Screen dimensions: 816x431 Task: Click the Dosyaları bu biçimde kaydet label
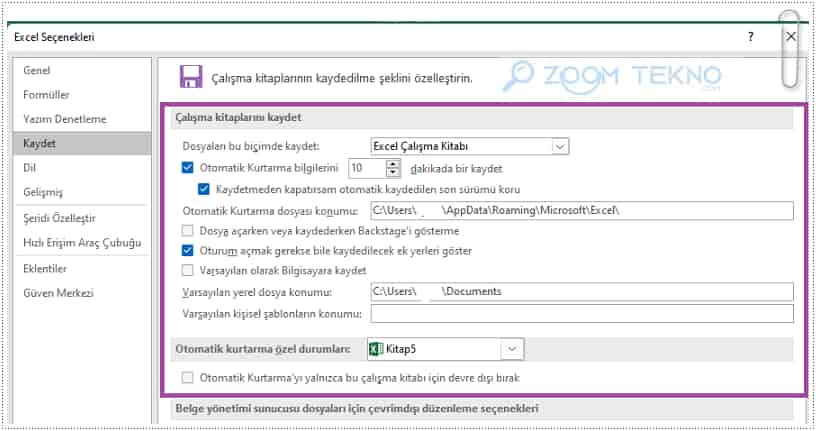point(251,146)
